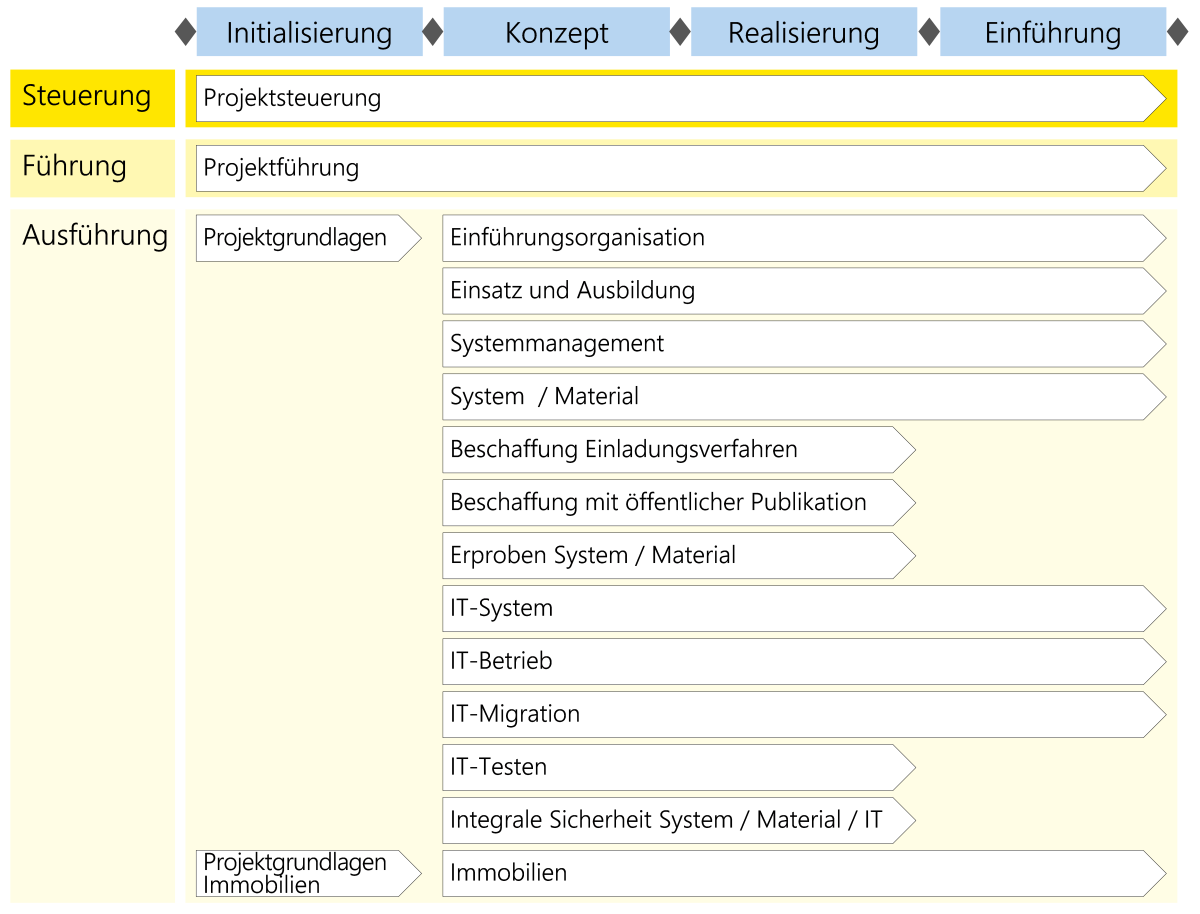This screenshot has height=914, width=1200.
Task: Switch to the Einführung phase header
Action: (1052, 32)
